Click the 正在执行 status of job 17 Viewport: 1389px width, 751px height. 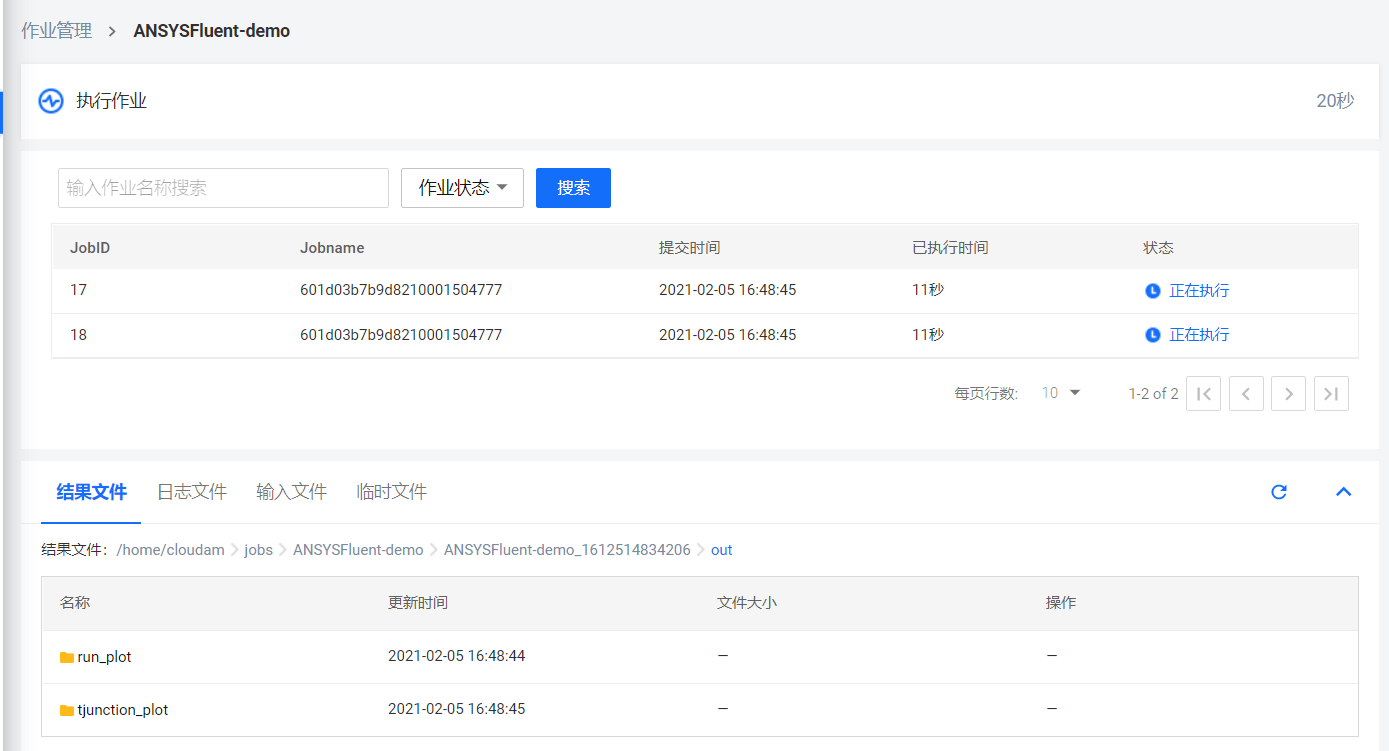point(1199,291)
